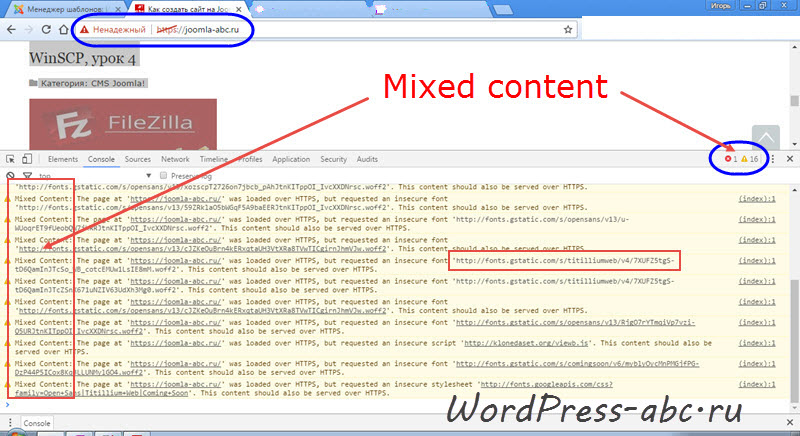The width and height of the screenshot is (800, 436).
Task: Click the page scrollbar down arrow
Action: pyautogui.click(x=794, y=144)
